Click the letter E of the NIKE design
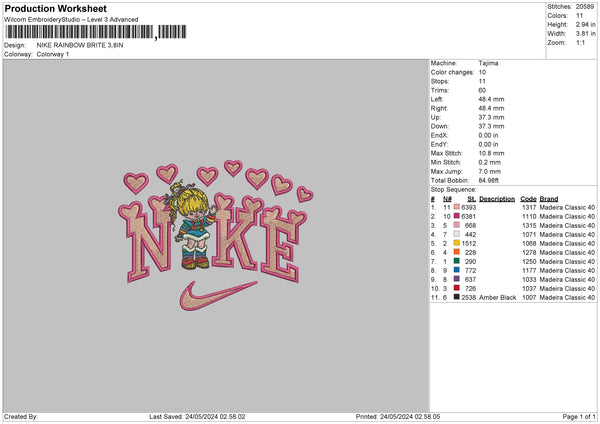 click(282, 245)
